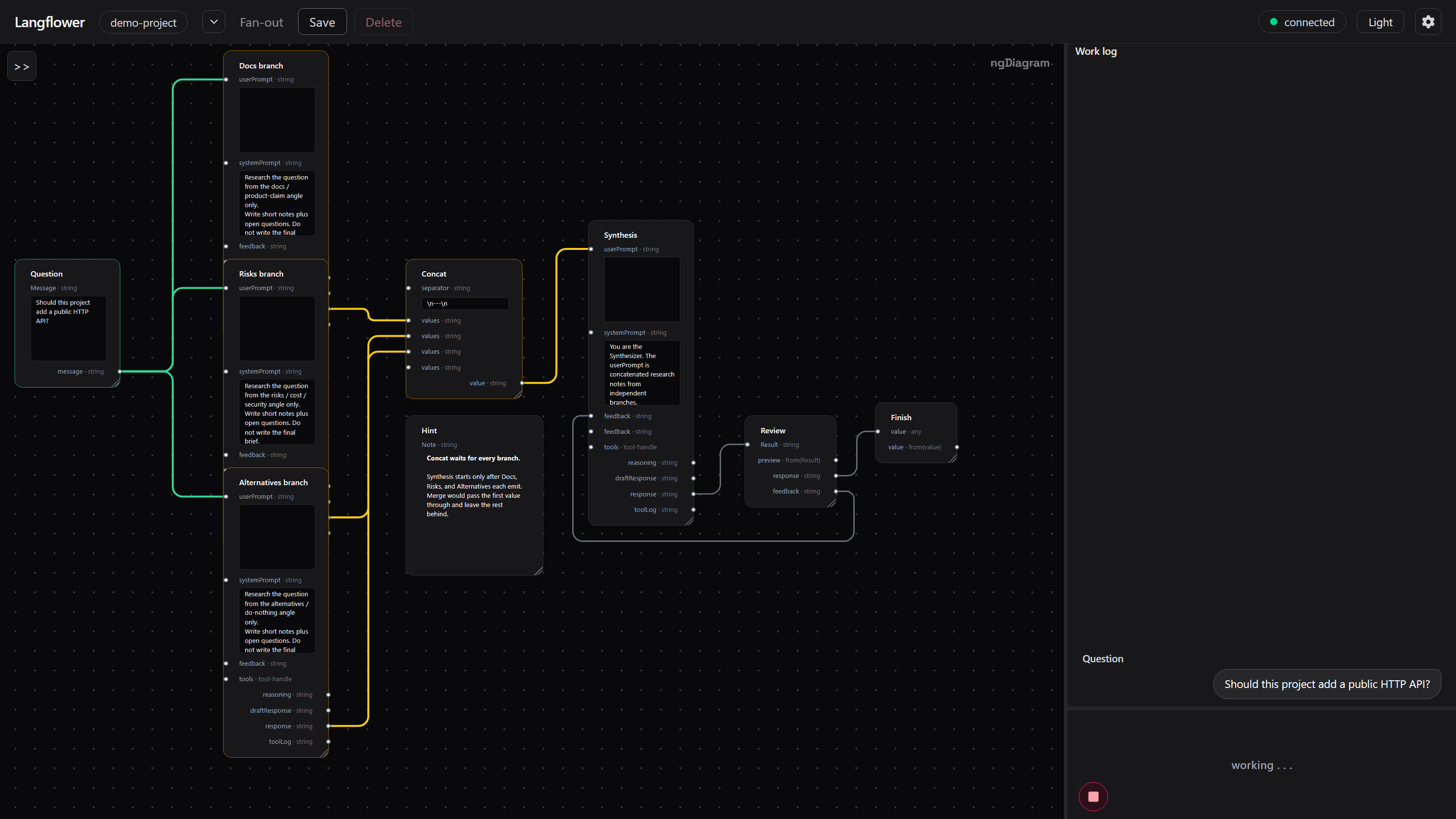Viewport: 1456px width, 819px height.
Task: Edit Synthesis systemPrompt text box
Action: click(x=642, y=373)
